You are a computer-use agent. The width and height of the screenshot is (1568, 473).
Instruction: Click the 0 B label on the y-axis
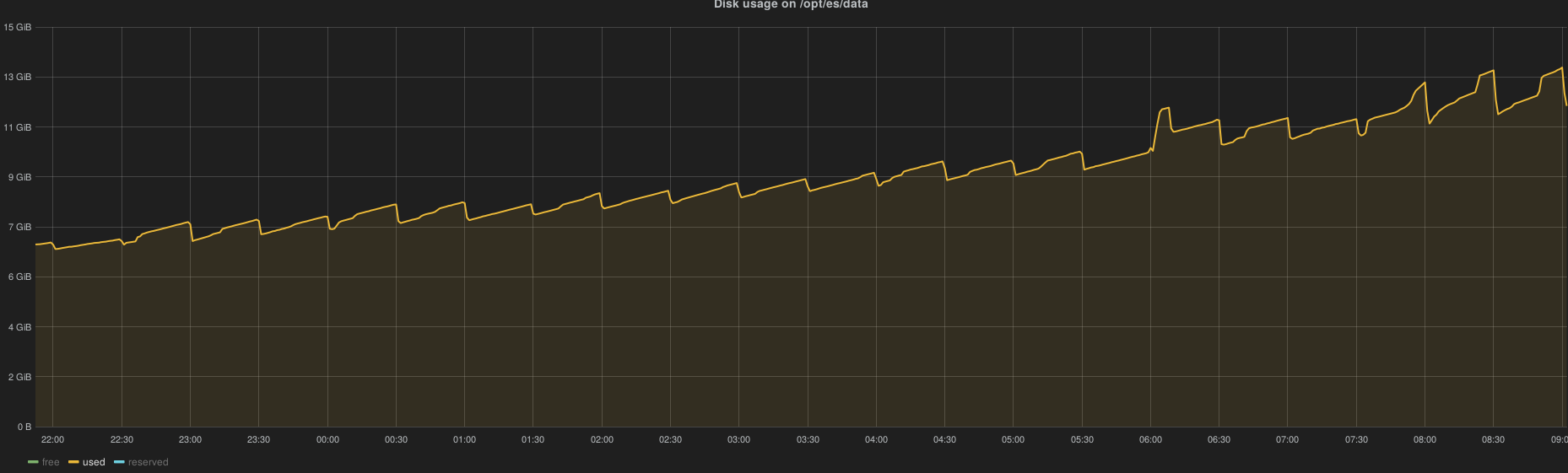tap(23, 427)
